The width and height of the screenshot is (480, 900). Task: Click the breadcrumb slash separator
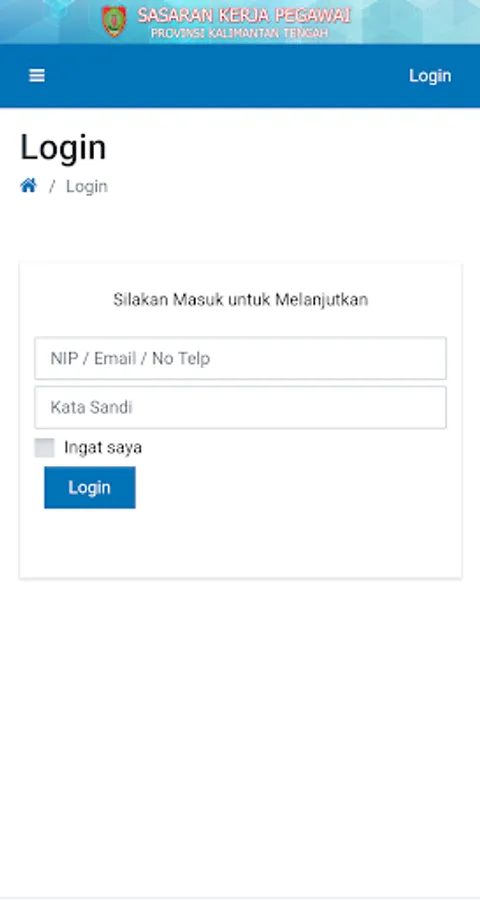[52, 187]
